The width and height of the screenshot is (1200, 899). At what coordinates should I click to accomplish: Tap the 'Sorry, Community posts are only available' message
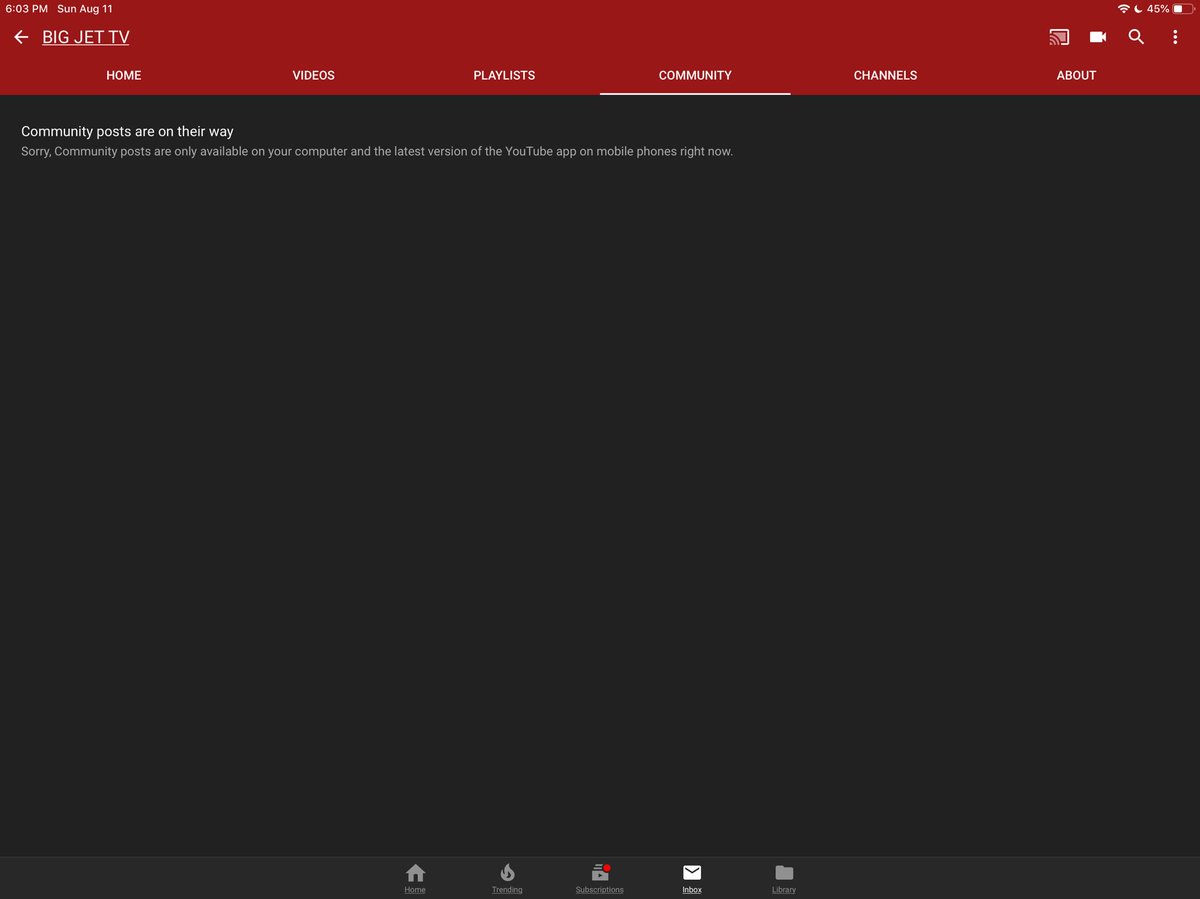377,152
